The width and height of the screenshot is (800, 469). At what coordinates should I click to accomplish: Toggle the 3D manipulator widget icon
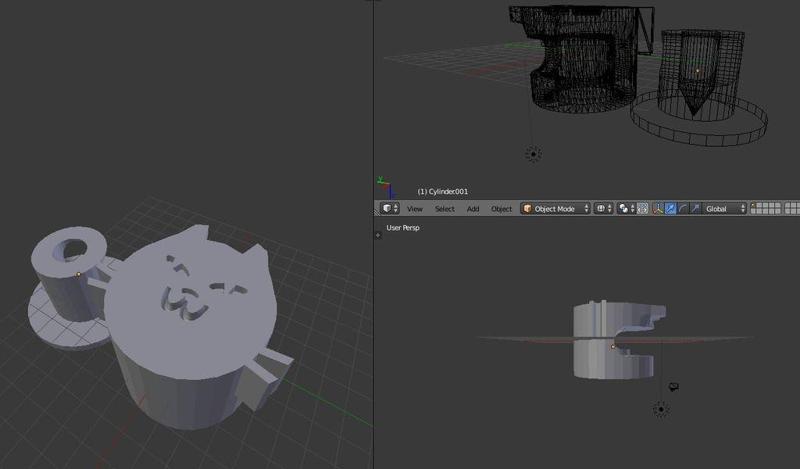pos(658,208)
